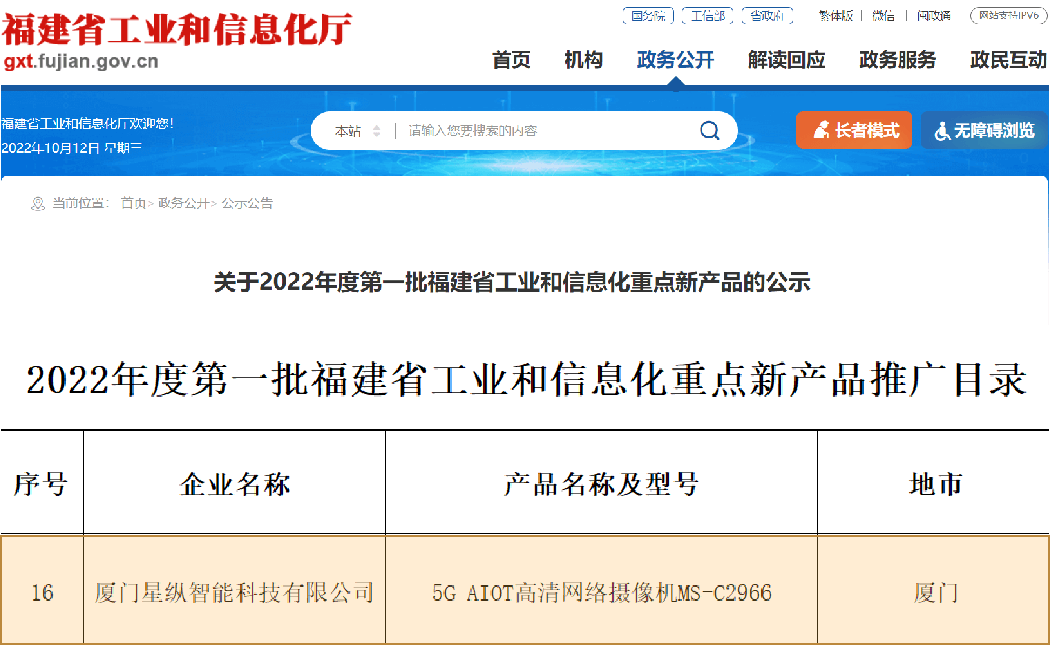Click the location pin icon in breadcrumb
1051x646 pixels.
click(x=38, y=203)
